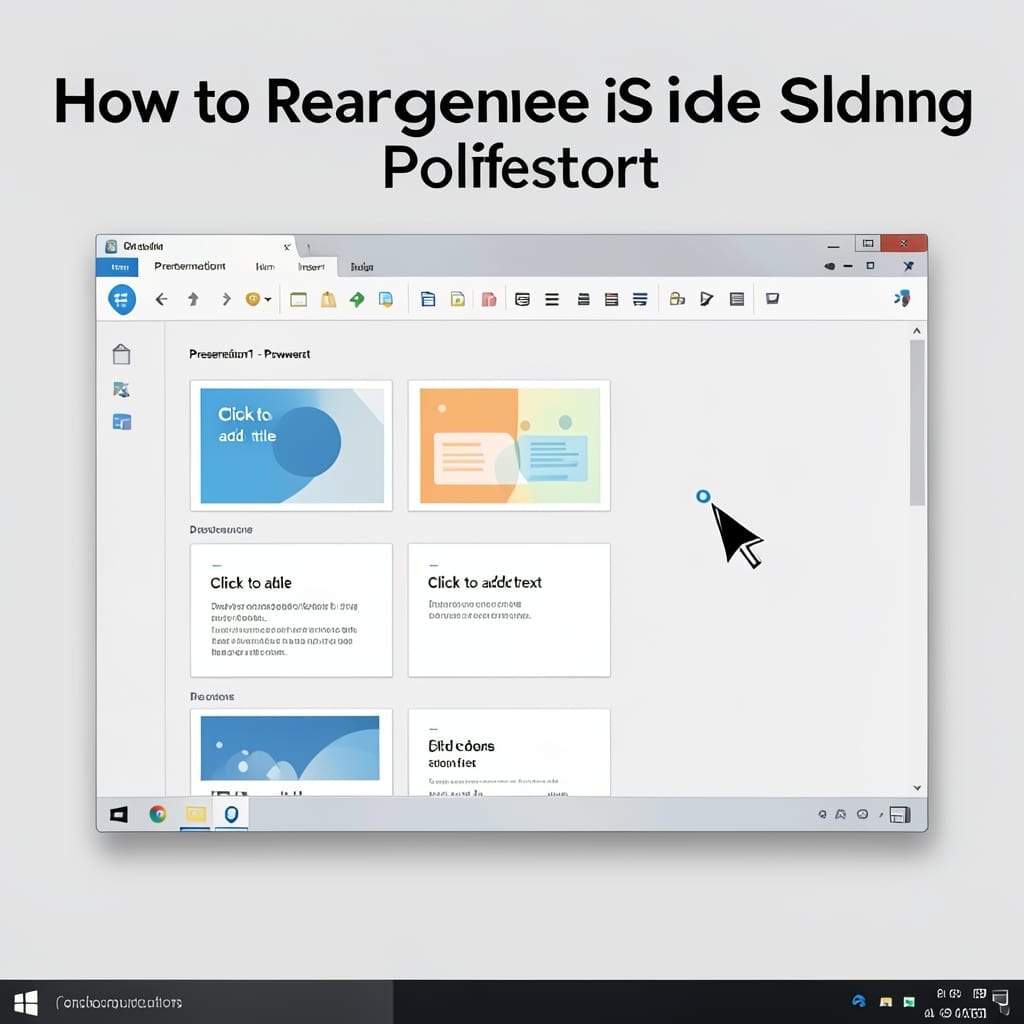Screen dimensions: 1024x1024
Task: Click the yellow tray icon on dark taskbar
Action: tap(886, 1002)
